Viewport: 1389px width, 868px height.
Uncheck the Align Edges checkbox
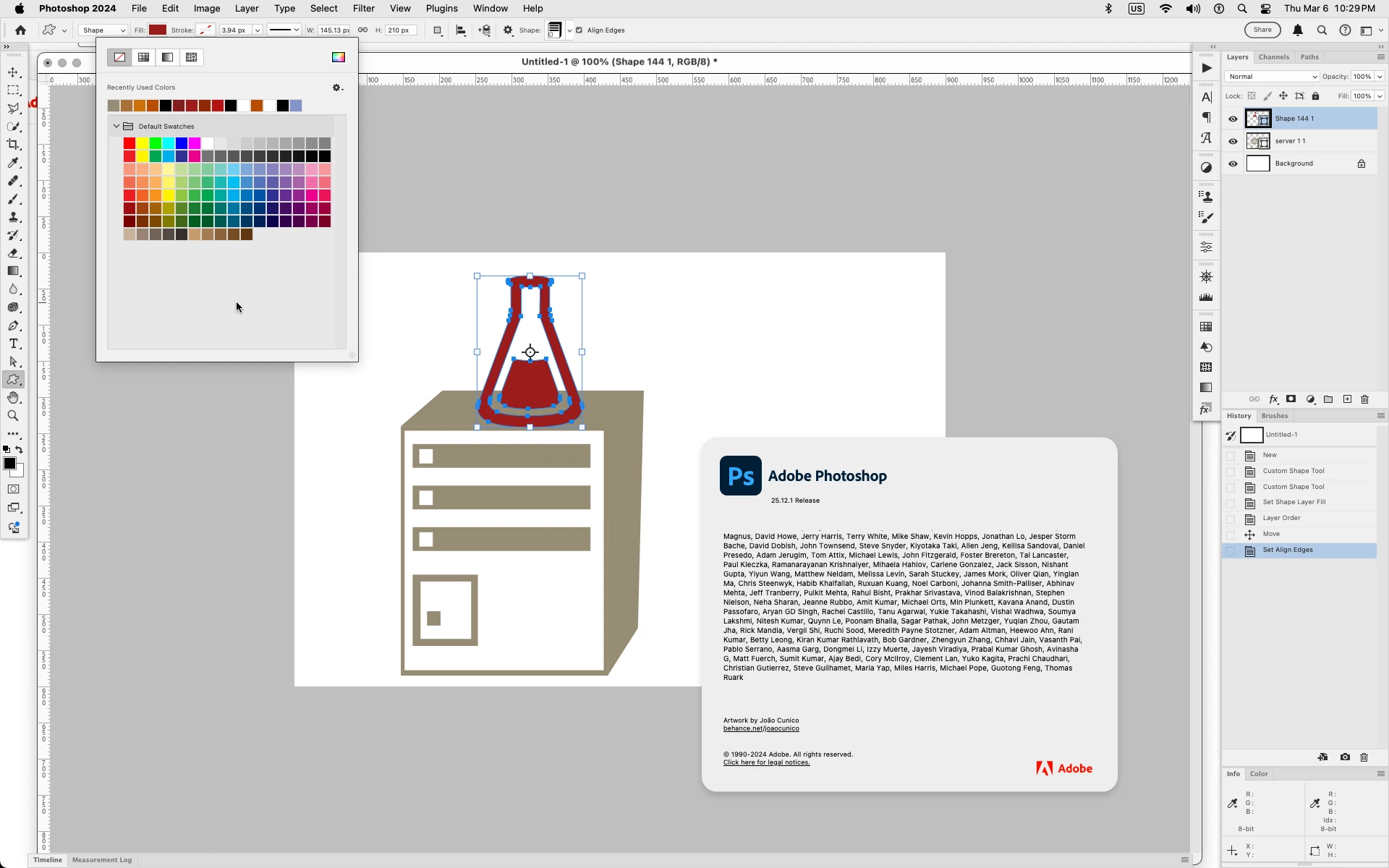(x=579, y=30)
